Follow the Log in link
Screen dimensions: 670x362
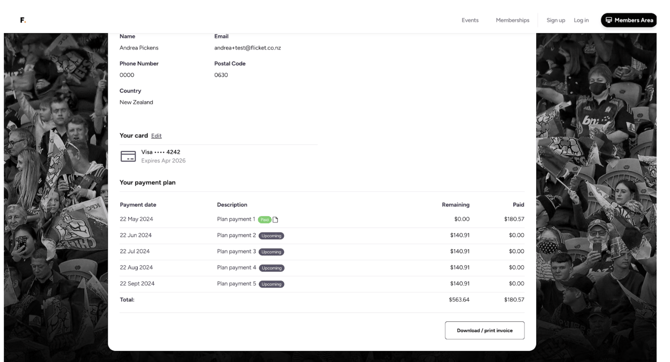(581, 20)
